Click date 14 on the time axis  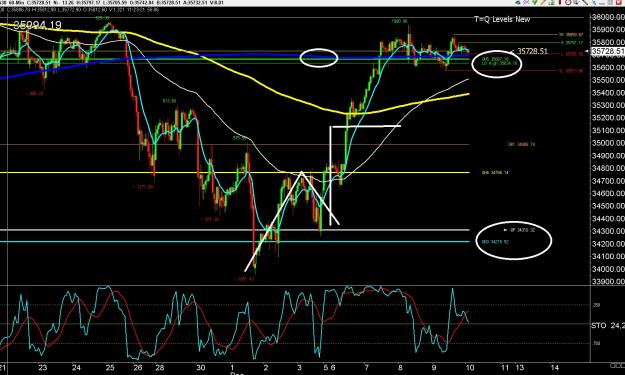[x=554, y=368]
